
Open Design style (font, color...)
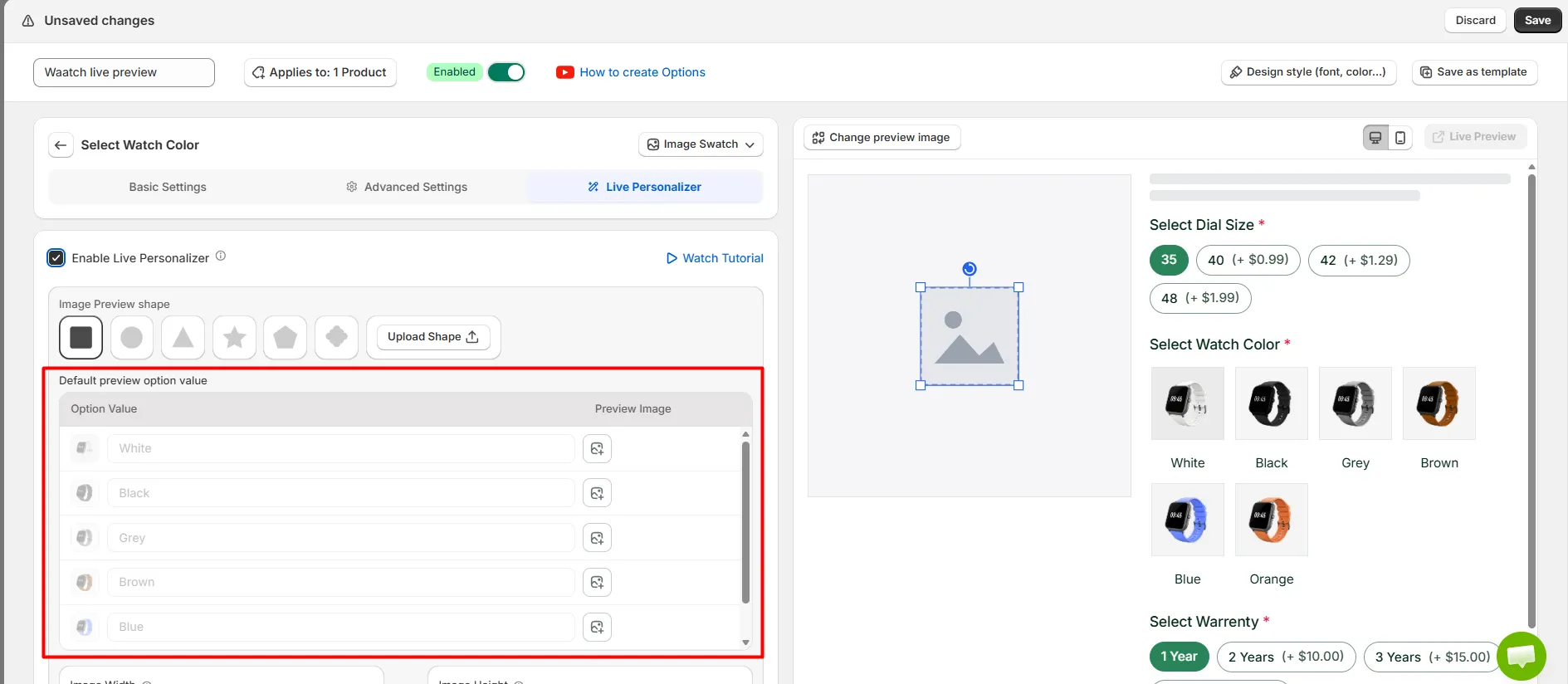1308,72
